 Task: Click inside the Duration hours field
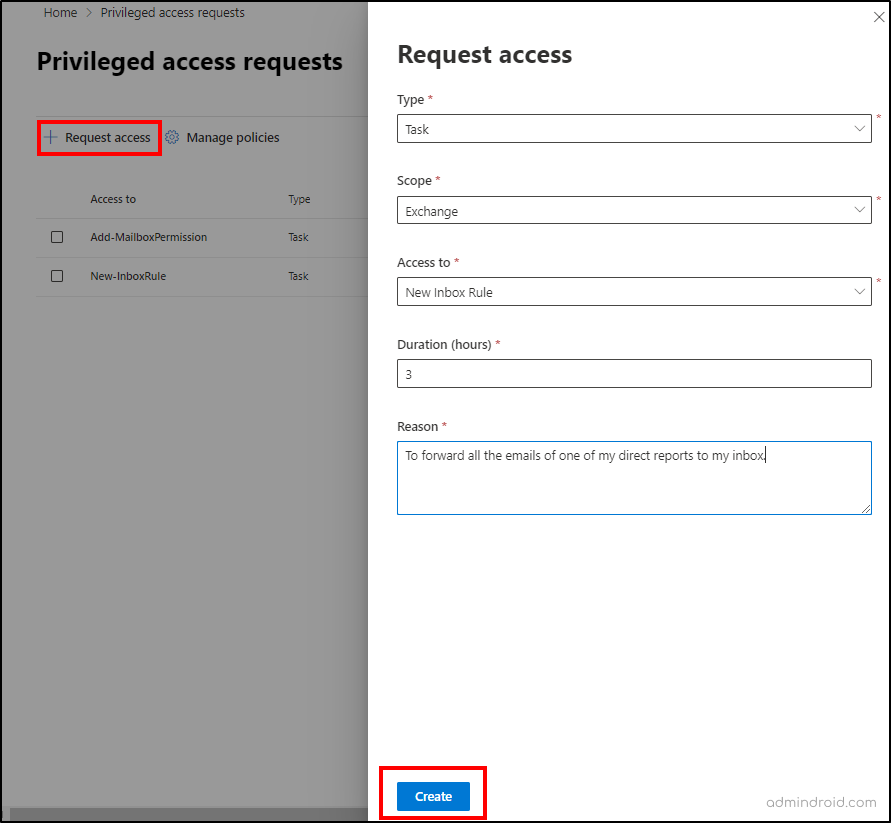(634, 373)
